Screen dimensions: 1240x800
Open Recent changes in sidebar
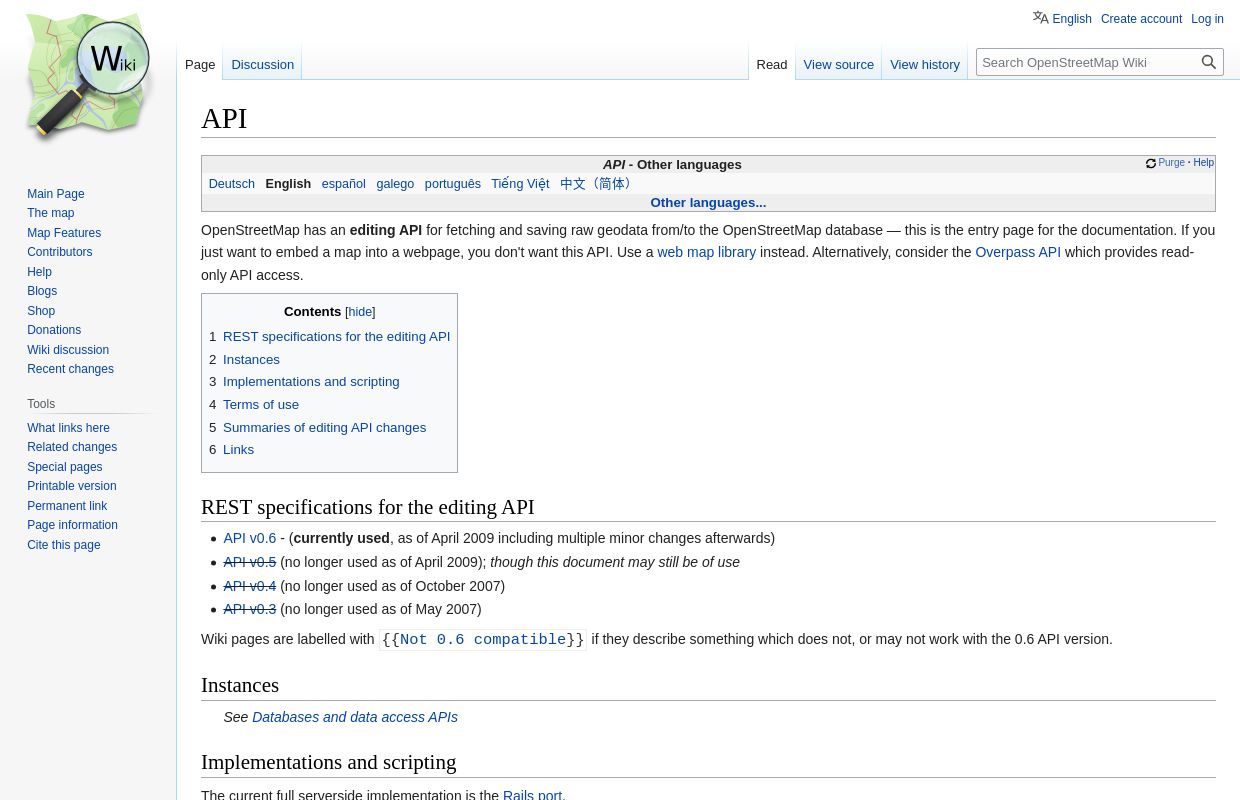(70, 369)
